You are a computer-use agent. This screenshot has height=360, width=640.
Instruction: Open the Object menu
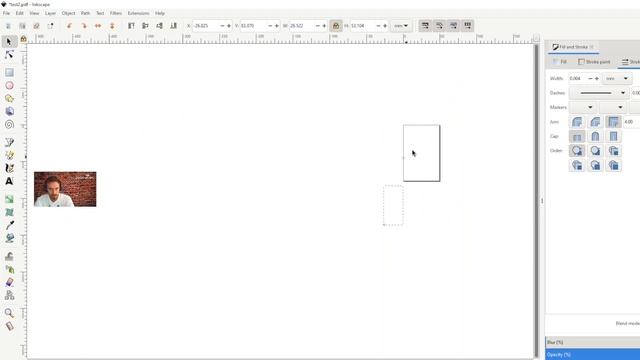(68, 13)
